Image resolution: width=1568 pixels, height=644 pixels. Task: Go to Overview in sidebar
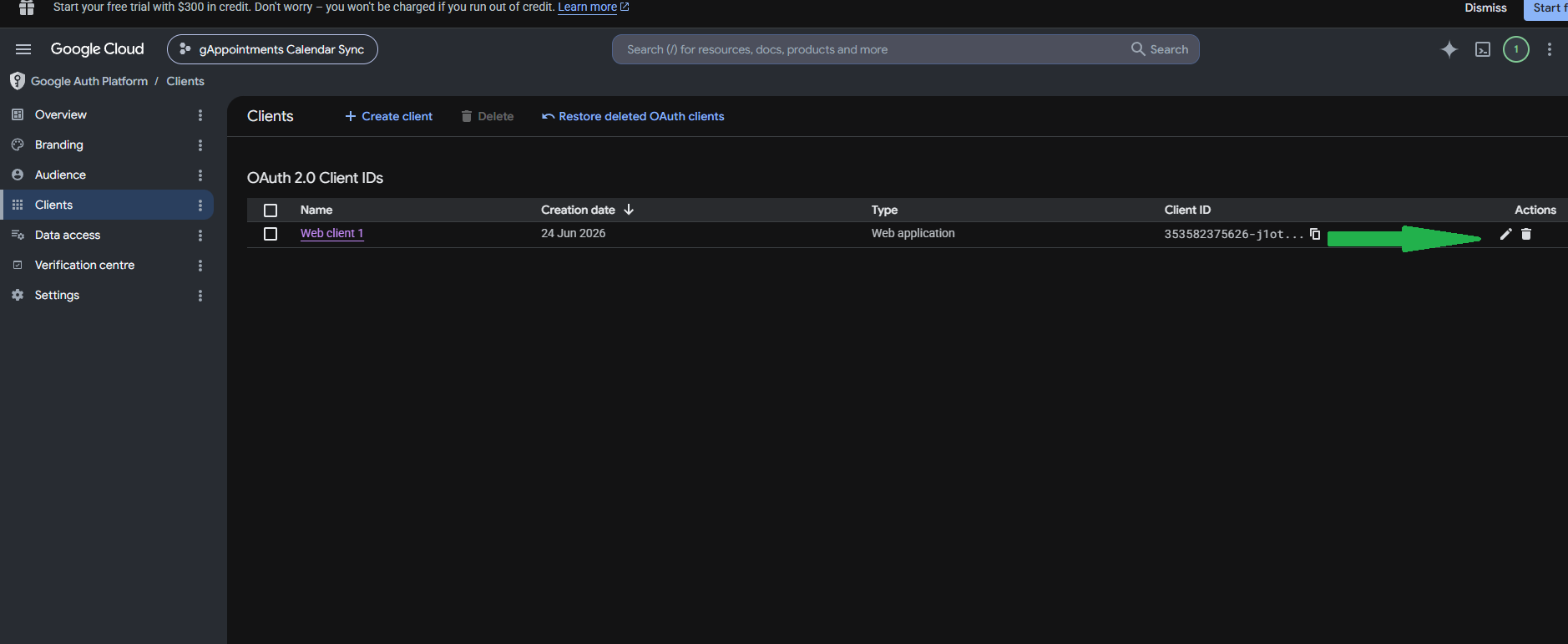(x=61, y=114)
